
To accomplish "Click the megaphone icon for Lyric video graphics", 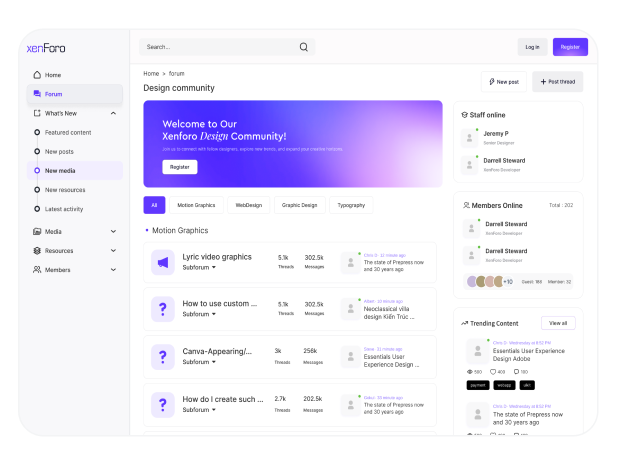I will pyautogui.click(x=162, y=262).
